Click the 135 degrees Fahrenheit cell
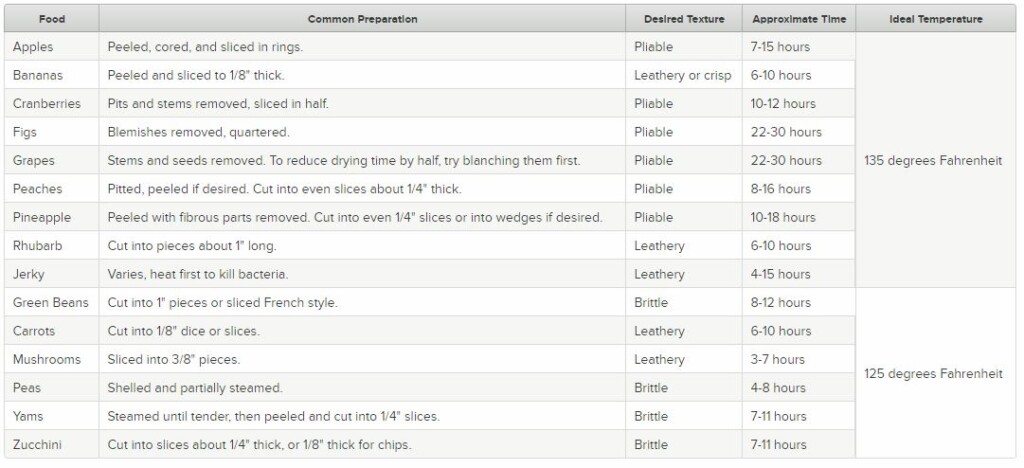Image resolution: width=1024 pixels, height=468 pixels. (x=933, y=160)
